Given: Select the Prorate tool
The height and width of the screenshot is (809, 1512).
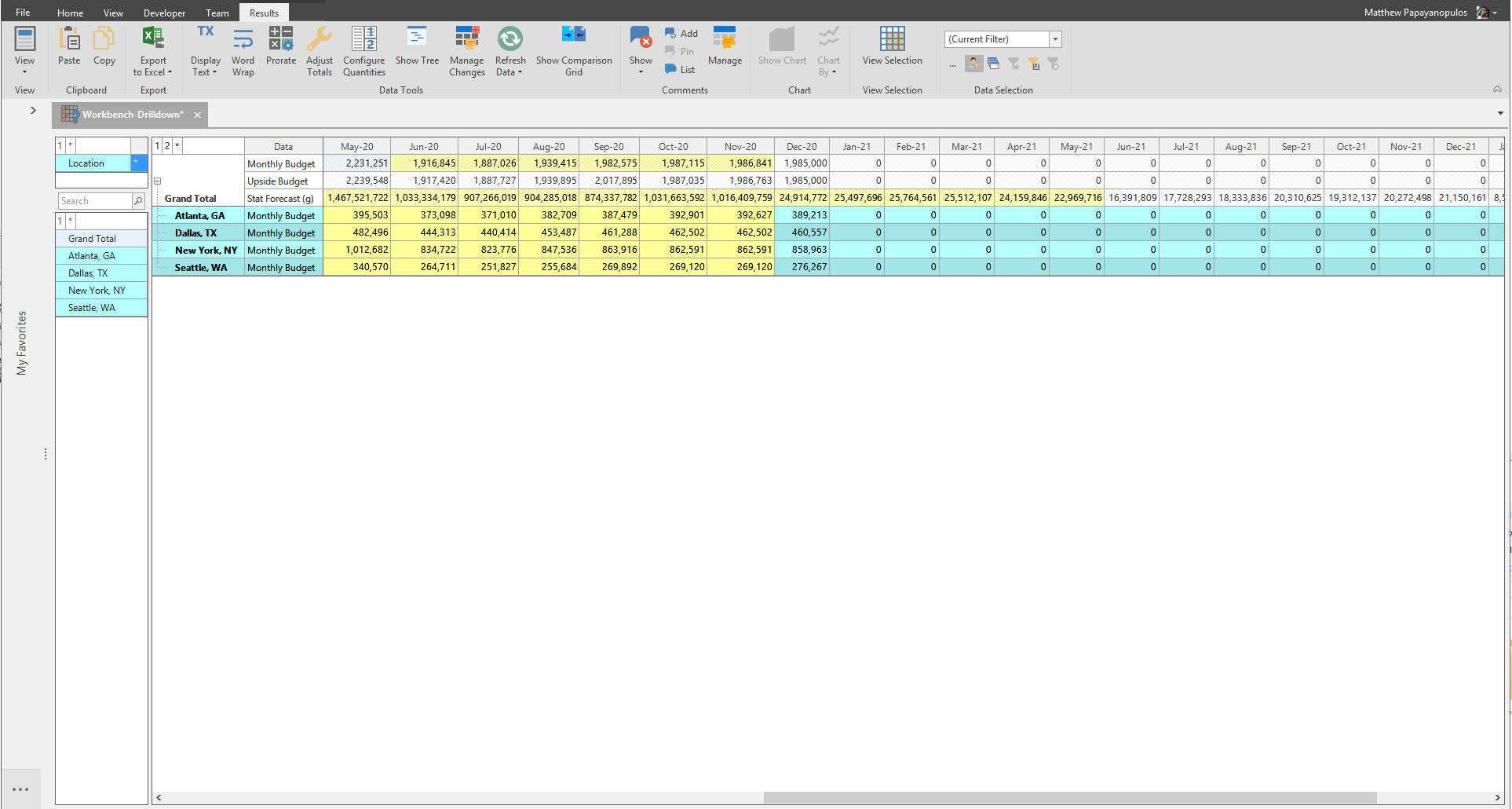Looking at the screenshot, I should coord(281,46).
